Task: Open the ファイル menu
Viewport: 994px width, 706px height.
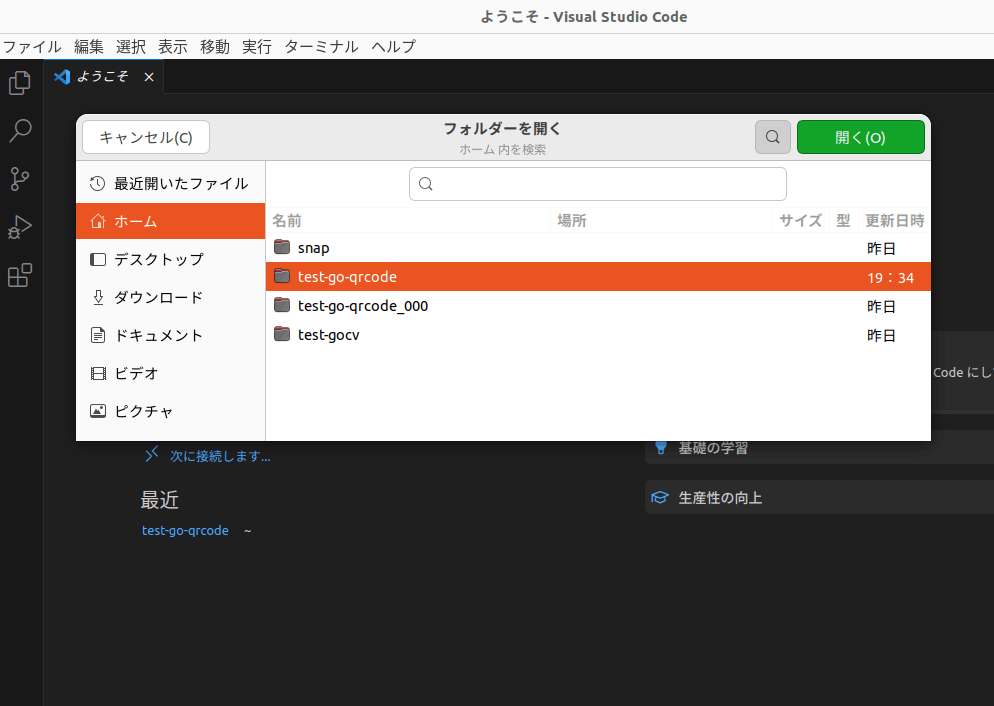Action: tap(32, 46)
